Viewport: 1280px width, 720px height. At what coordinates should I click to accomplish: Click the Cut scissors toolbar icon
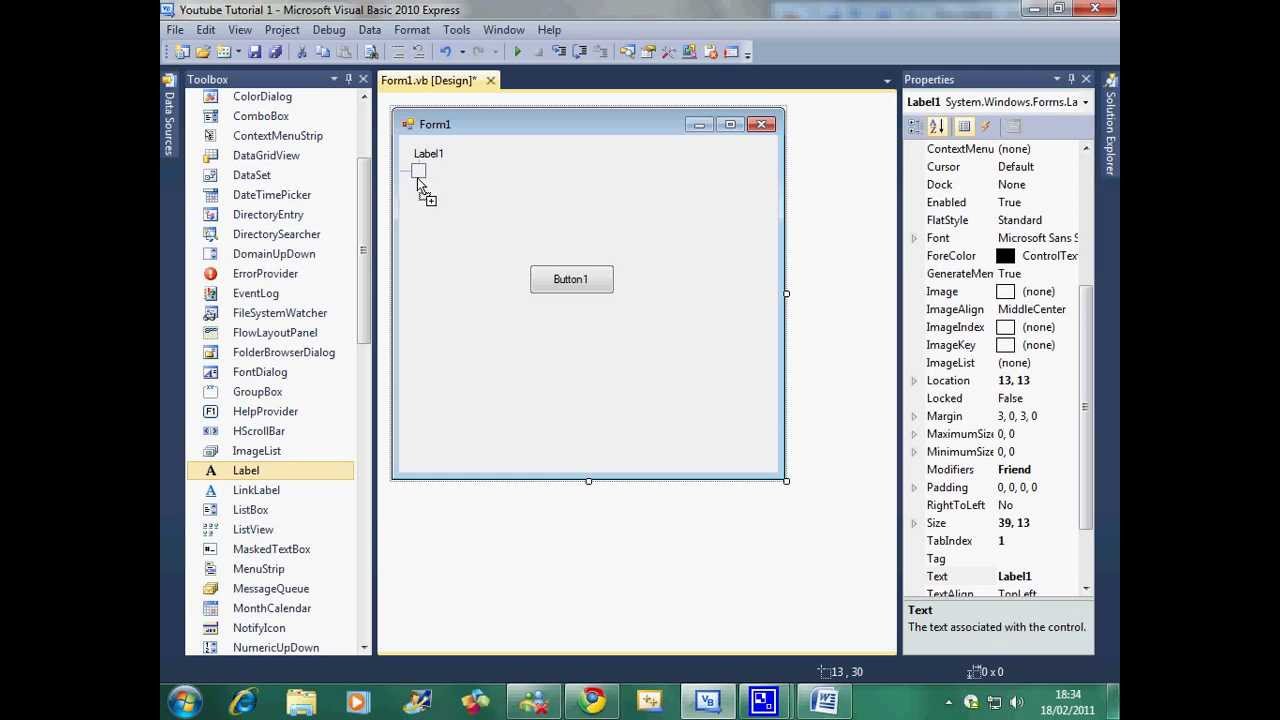click(x=301, y=52)
